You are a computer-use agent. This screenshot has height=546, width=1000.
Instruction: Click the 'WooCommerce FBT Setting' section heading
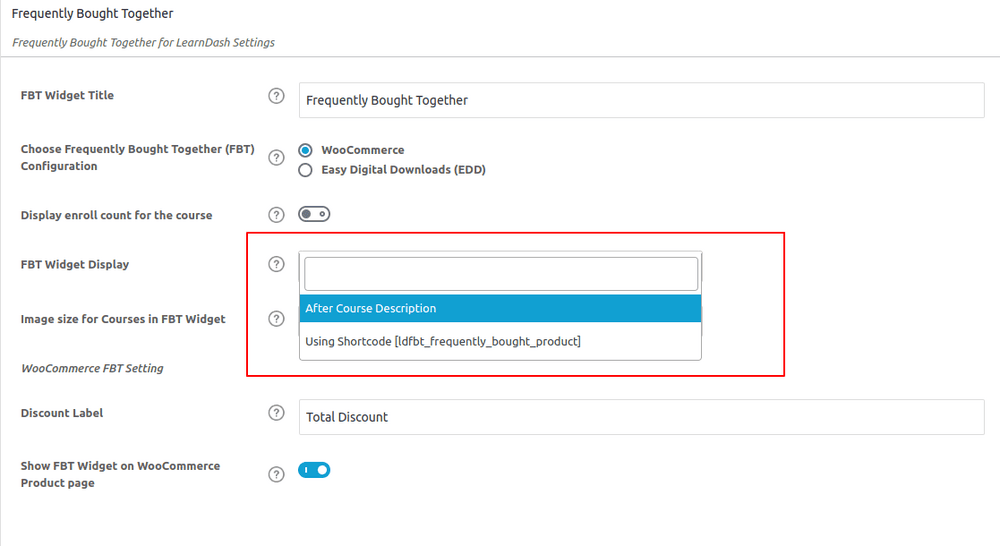click(92, 368)
